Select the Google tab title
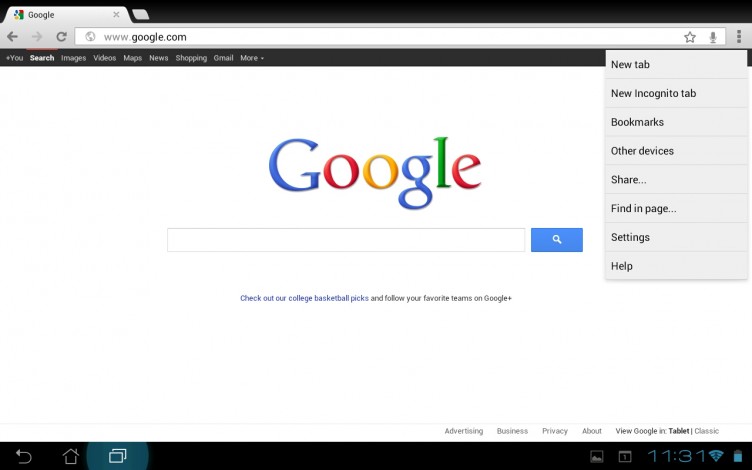Screen dimensions: 752x470 41,15
